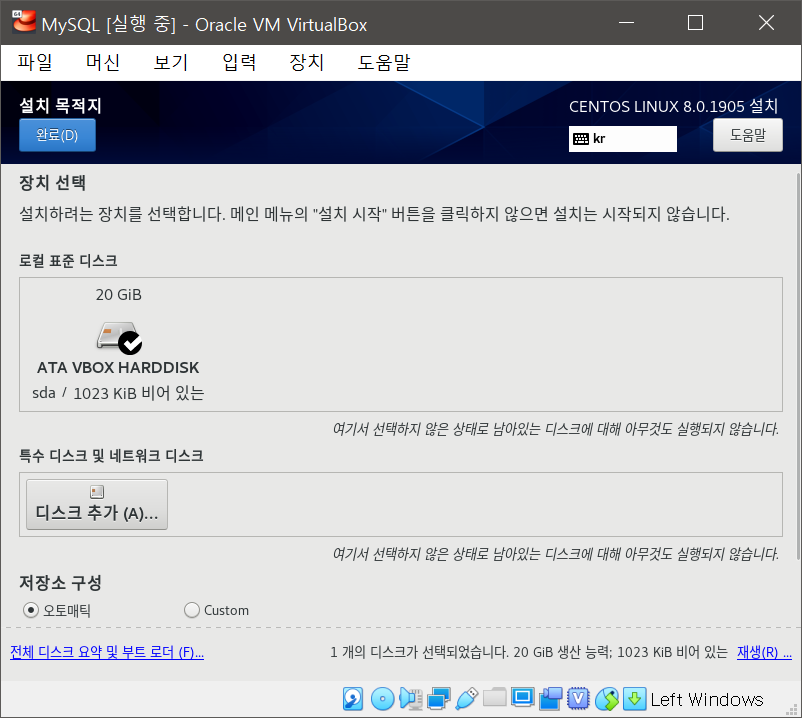The height and width of the screenshot is (718, 802).
Task: Click the optical disc status icon
Action: 382,699
